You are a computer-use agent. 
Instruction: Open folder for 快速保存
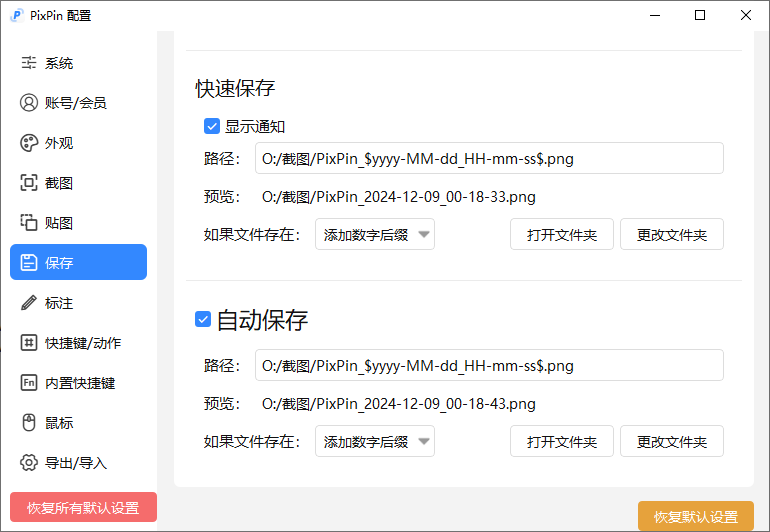click(562, 234)
